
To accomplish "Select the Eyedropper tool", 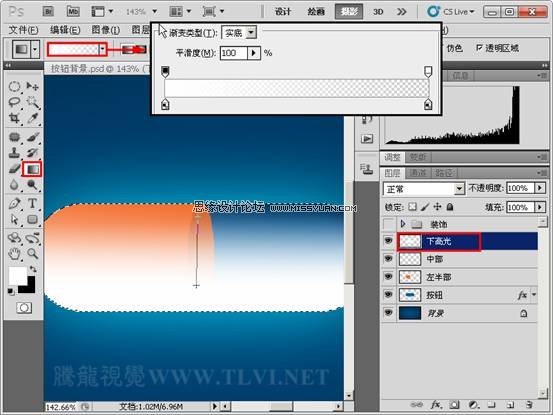I will [32, 118].
